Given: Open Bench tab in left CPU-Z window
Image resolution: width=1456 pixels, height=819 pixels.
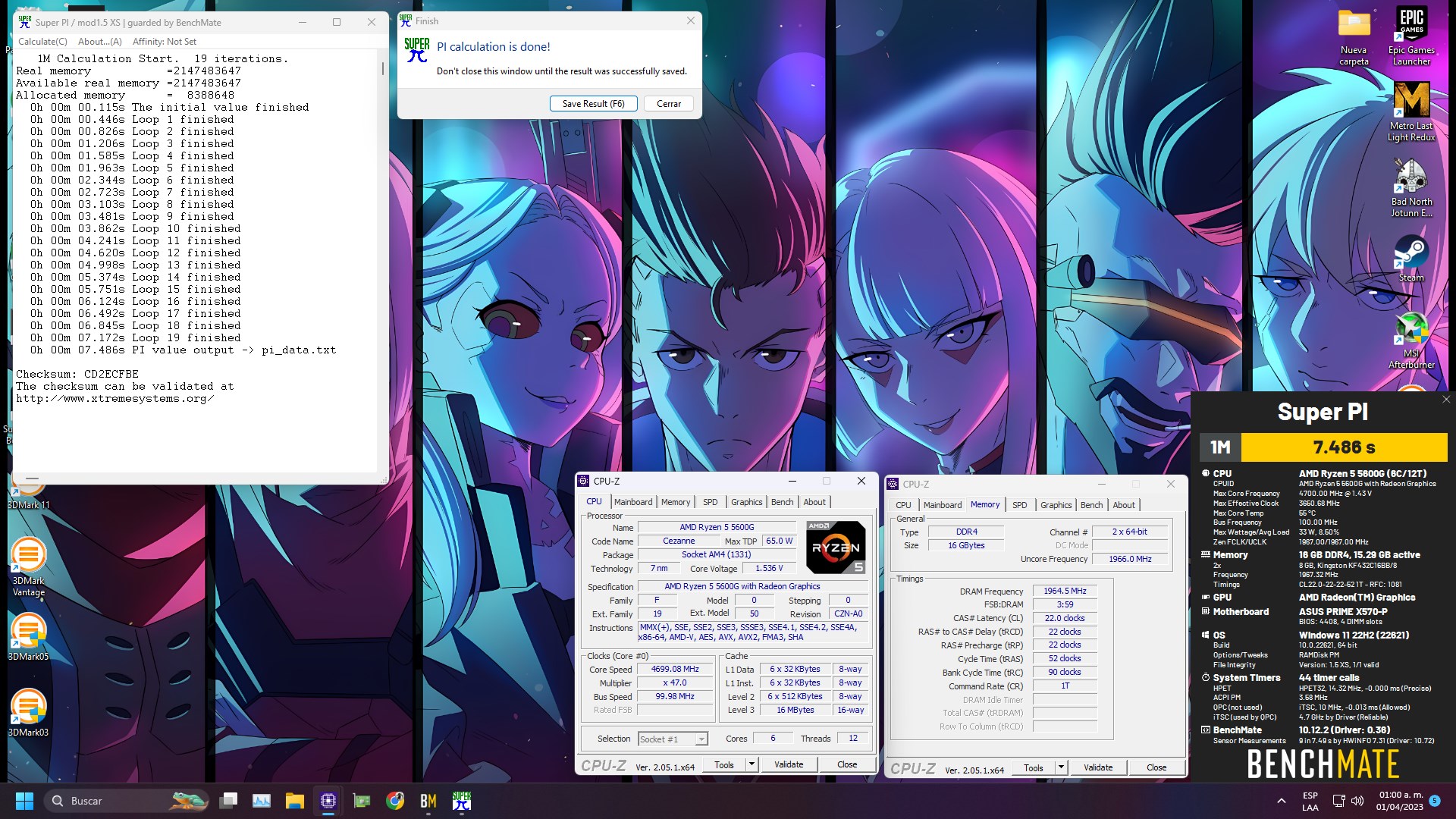Looking at the screenshot, I should coord(783,502).
